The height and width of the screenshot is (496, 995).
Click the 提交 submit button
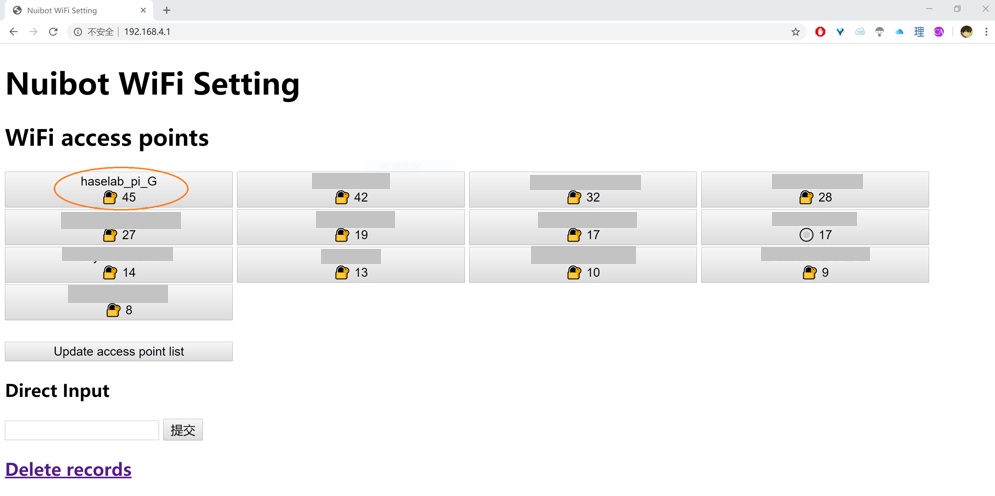point(183,430)
